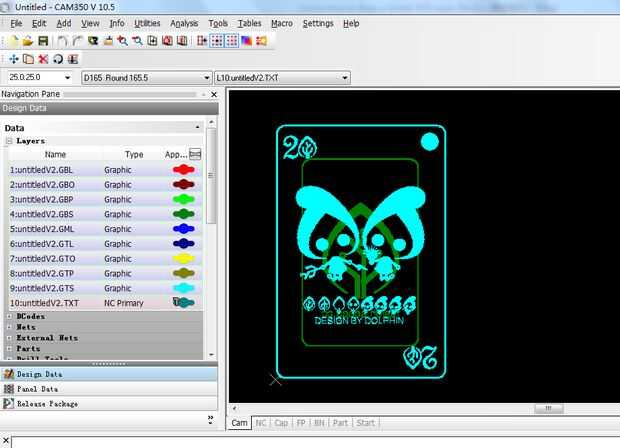Open the Macro menu
Image resolution: width=620 pixels, height=448 pixels.
point(282,24)
